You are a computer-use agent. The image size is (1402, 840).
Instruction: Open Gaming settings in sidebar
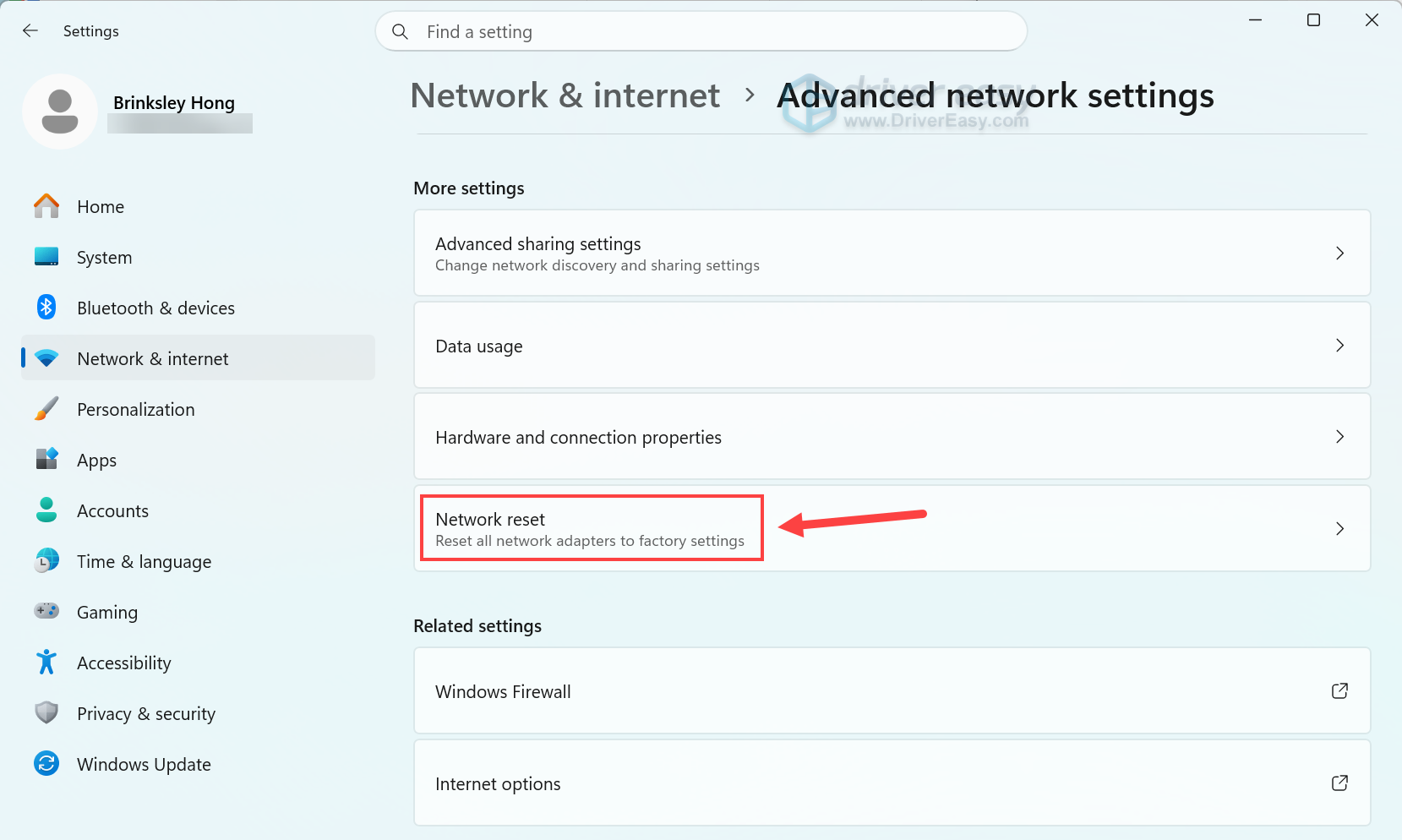198,612
